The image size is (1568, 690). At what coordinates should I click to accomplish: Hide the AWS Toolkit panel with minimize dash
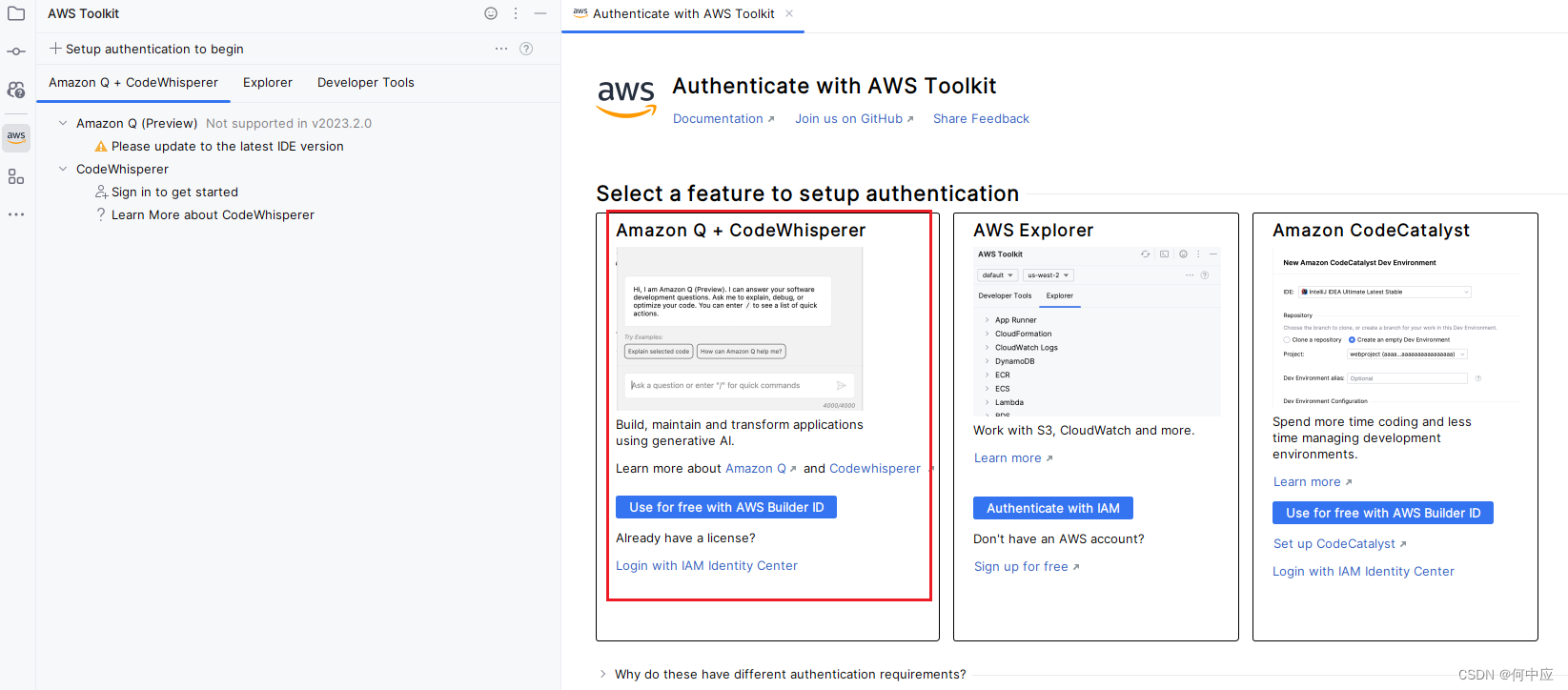pos(540,13)
